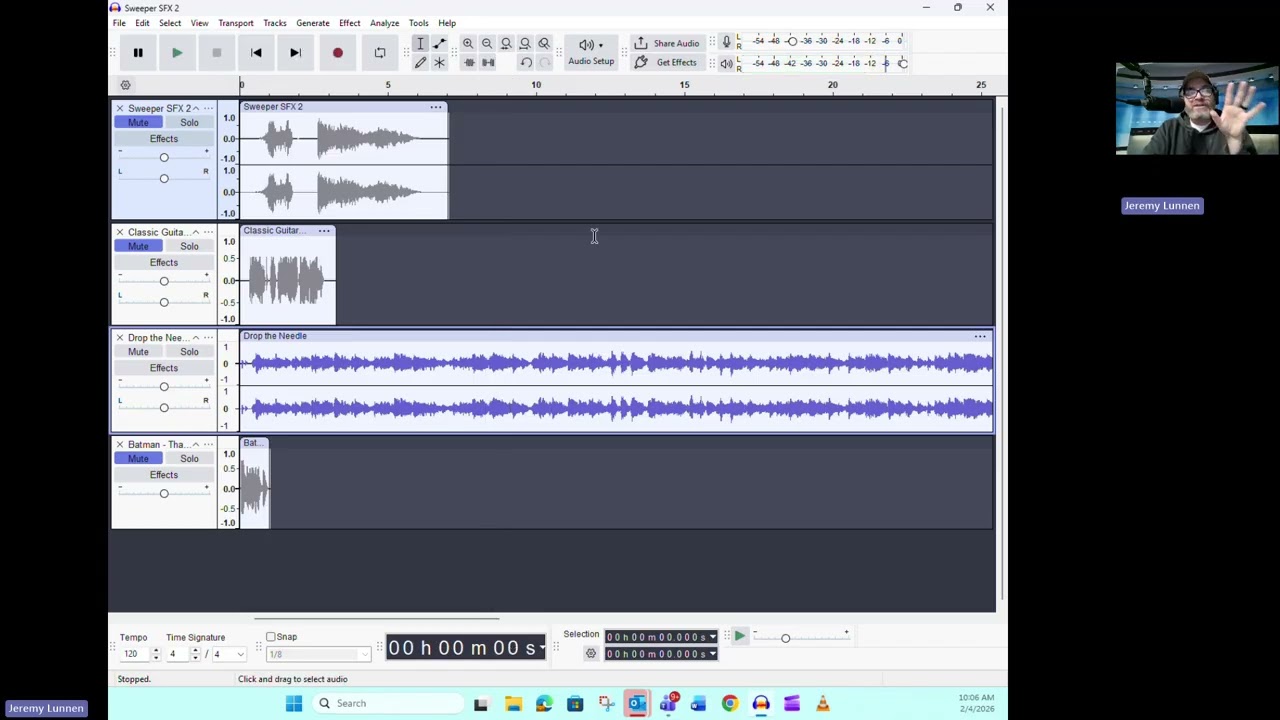Toggle Mute on Classic Guitar track
Image resolution: width=1280 pixels, height=720 pixels.
138,246
